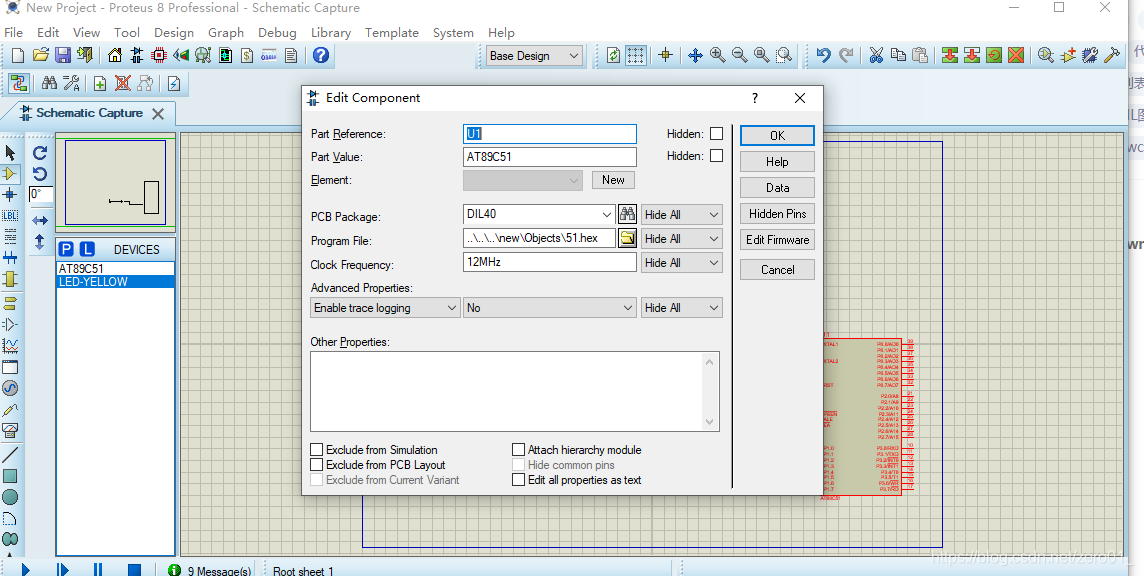Enable Exclude from Simulation checkbox

pyautogui.click(x=317, y=450)
